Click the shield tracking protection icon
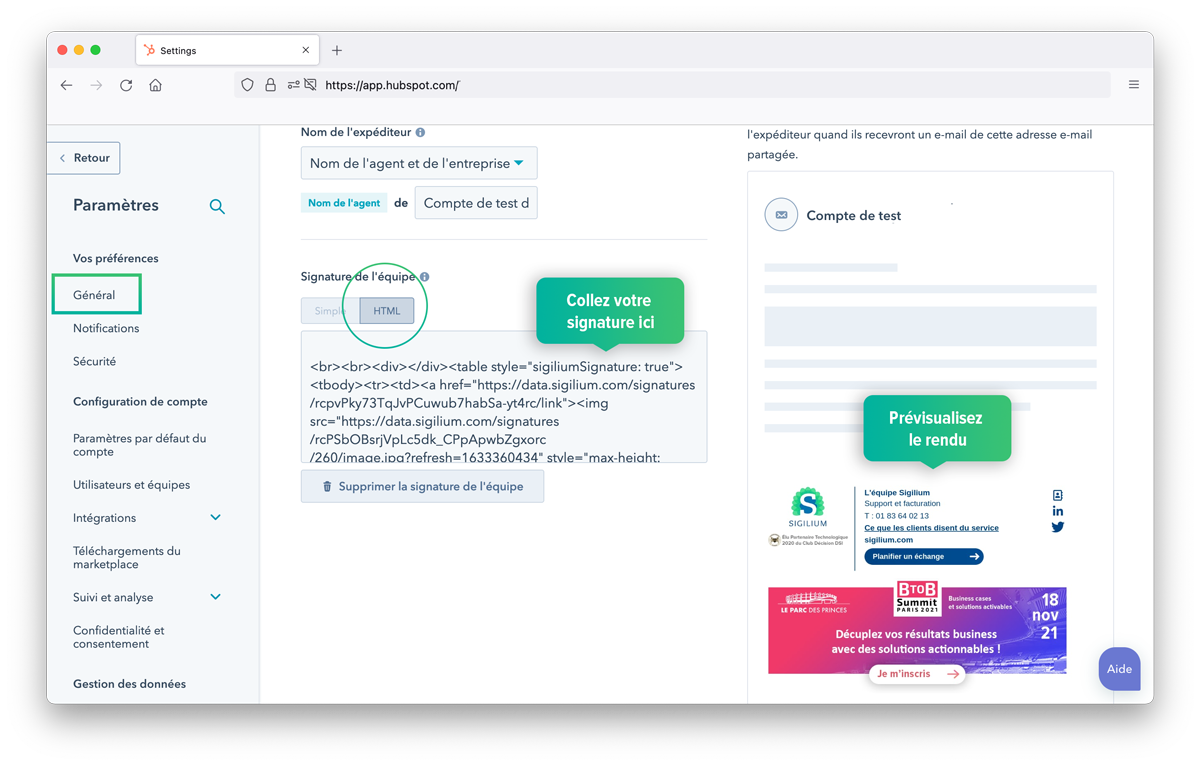 pos(248,85)
